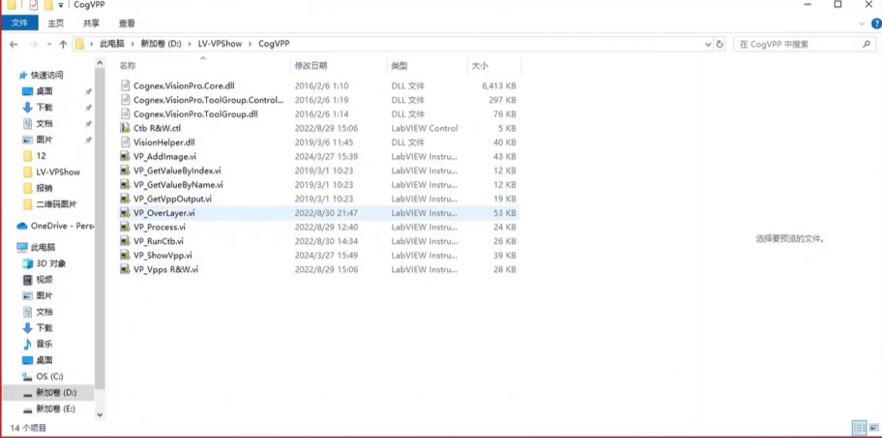The height and width of the screenshot is (438, 882).
Task: Refresh the CogVPP folder view
Action: tap(719, 44)
